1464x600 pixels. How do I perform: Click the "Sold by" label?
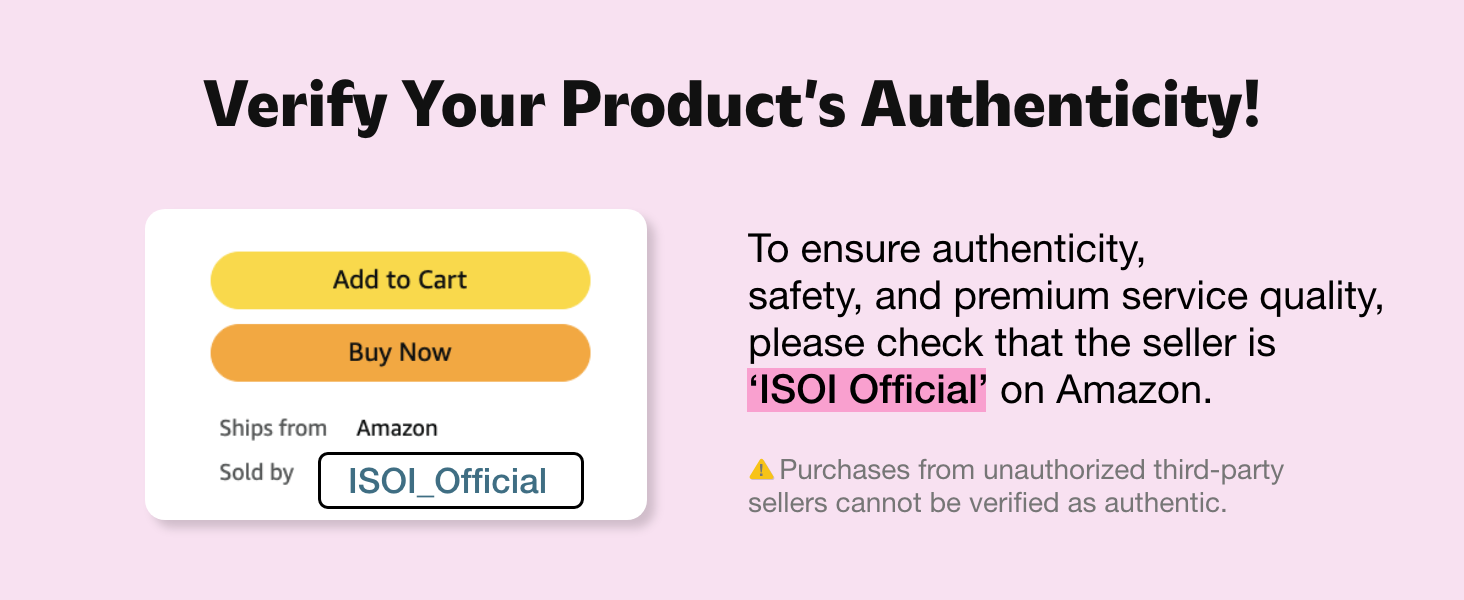256,472
